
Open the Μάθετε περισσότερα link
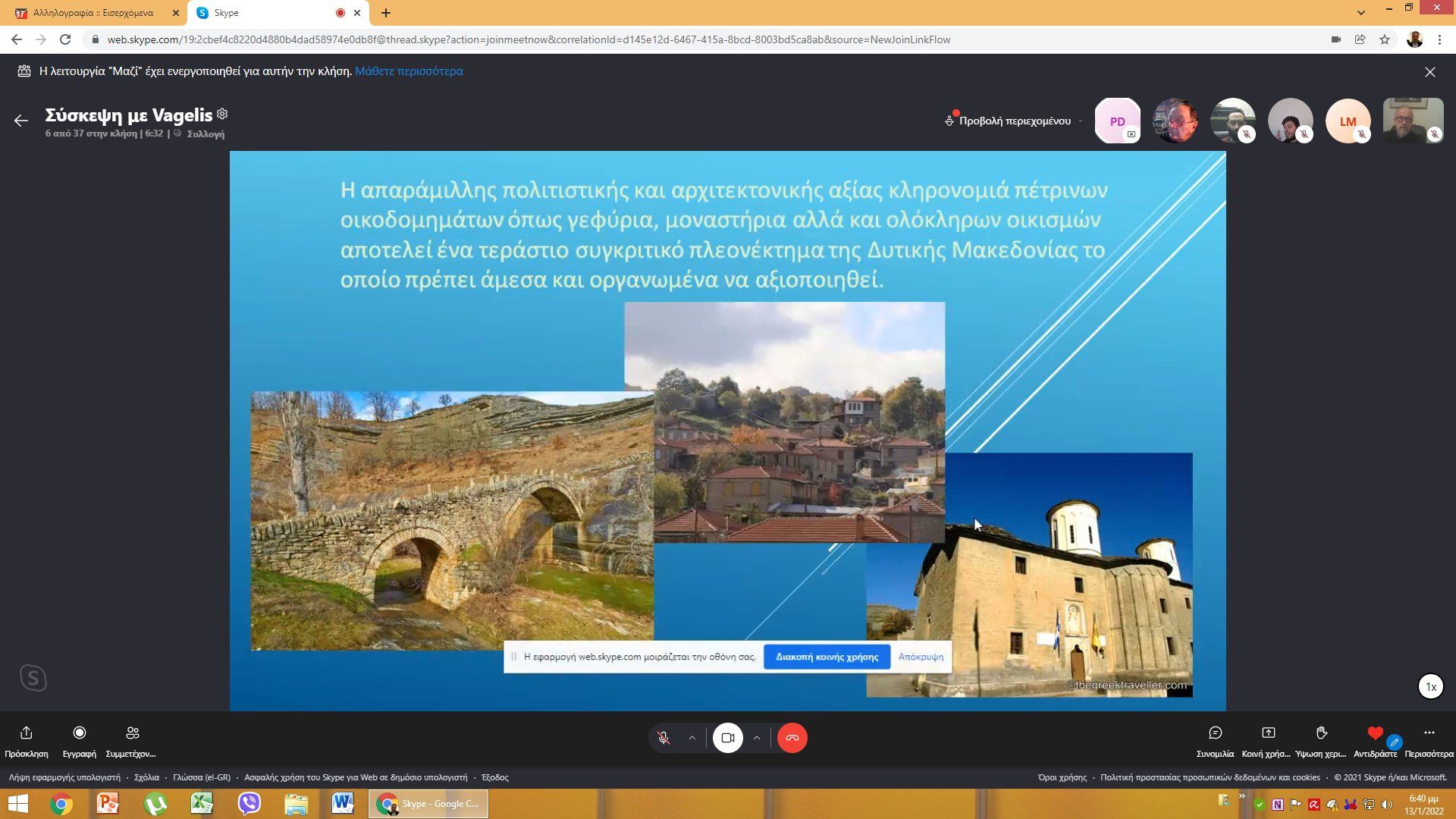coord(409,71)
